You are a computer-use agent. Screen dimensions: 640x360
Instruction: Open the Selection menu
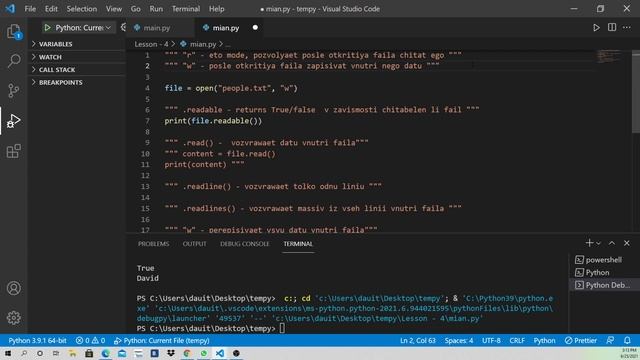pos(82,9)
